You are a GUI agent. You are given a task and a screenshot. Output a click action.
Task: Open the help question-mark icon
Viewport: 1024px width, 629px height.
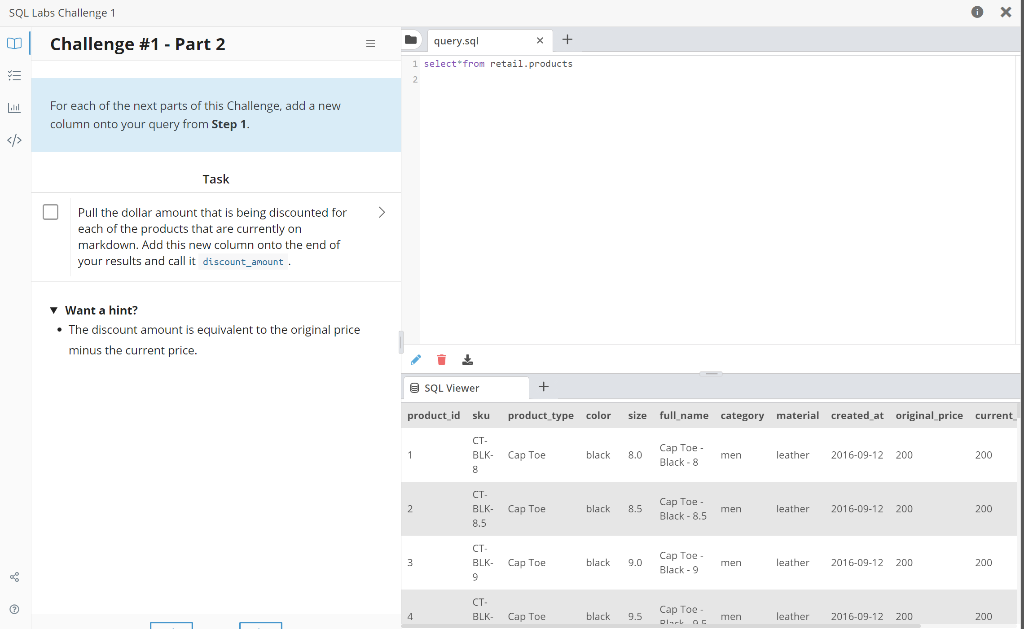coord(14,608)
